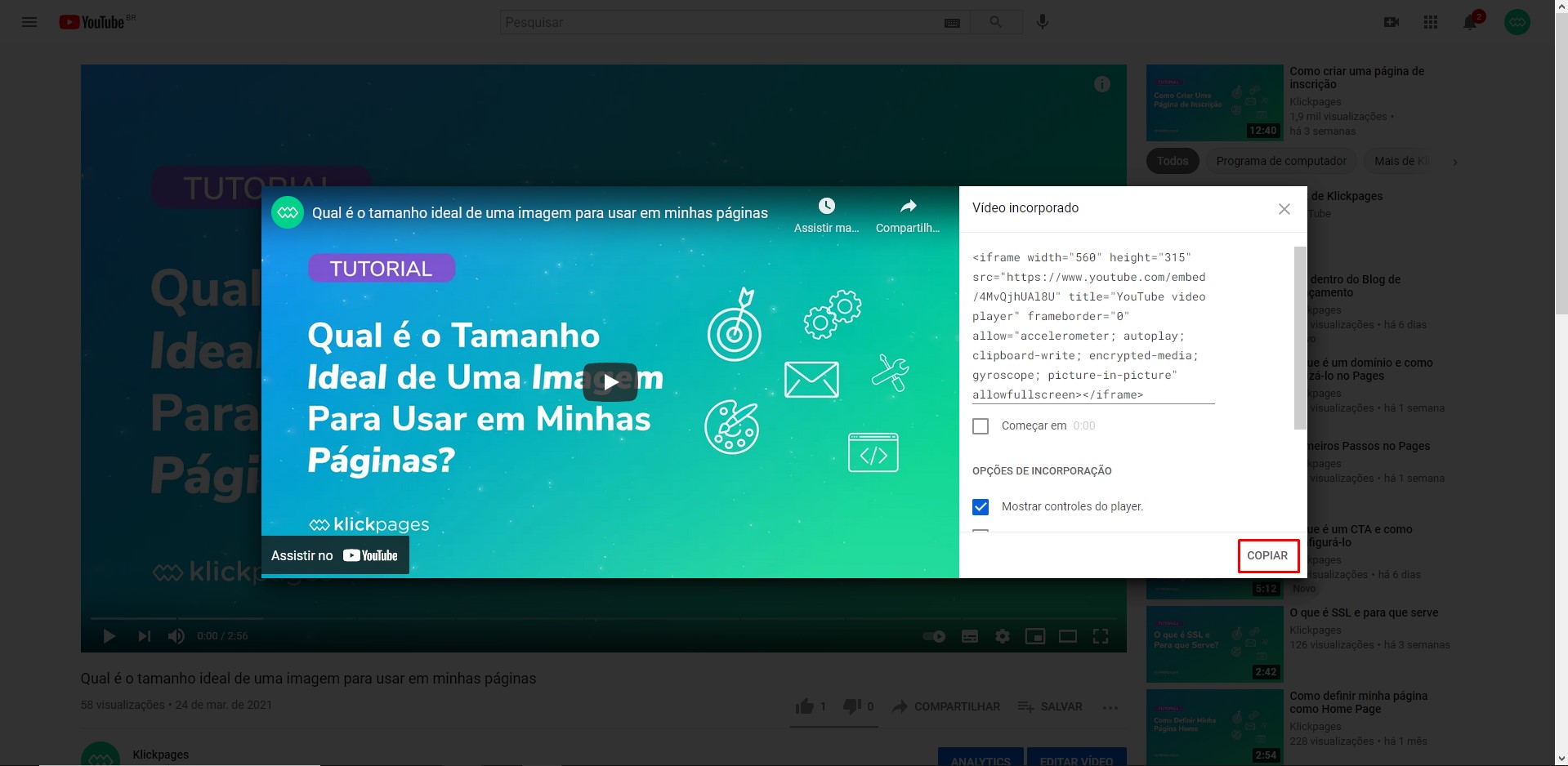Viewport: 1568px width, 766px height.
Task: Open 'Como criar uma página de inscrição' title
Action: [x=1356, y=78]
